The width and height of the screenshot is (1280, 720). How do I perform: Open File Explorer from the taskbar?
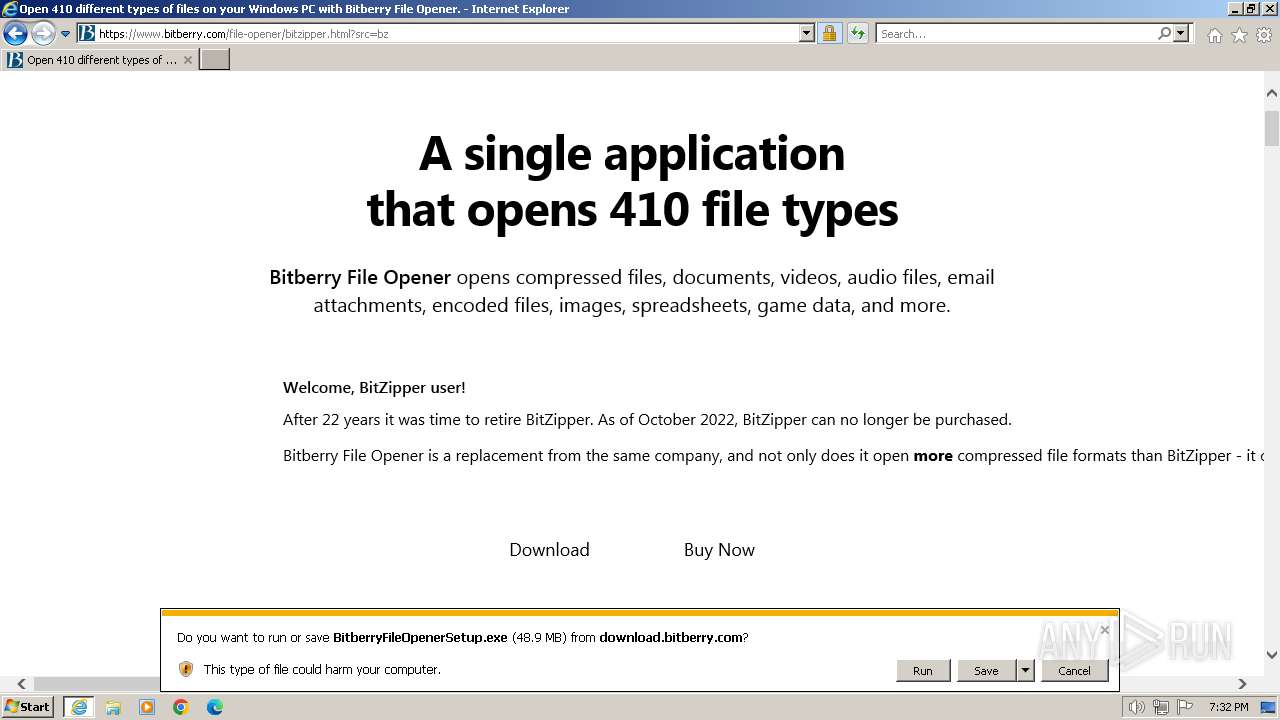113,707
